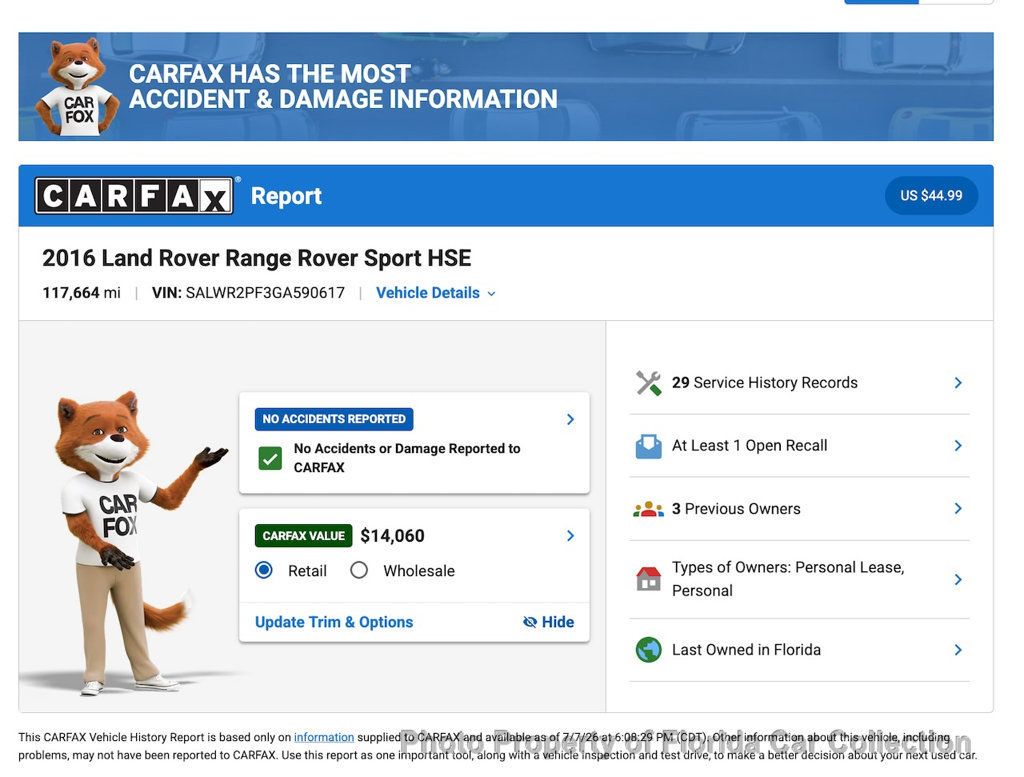Open the information hyperlink in disclaimer
1024x777 pixels.
coord(324,737)
